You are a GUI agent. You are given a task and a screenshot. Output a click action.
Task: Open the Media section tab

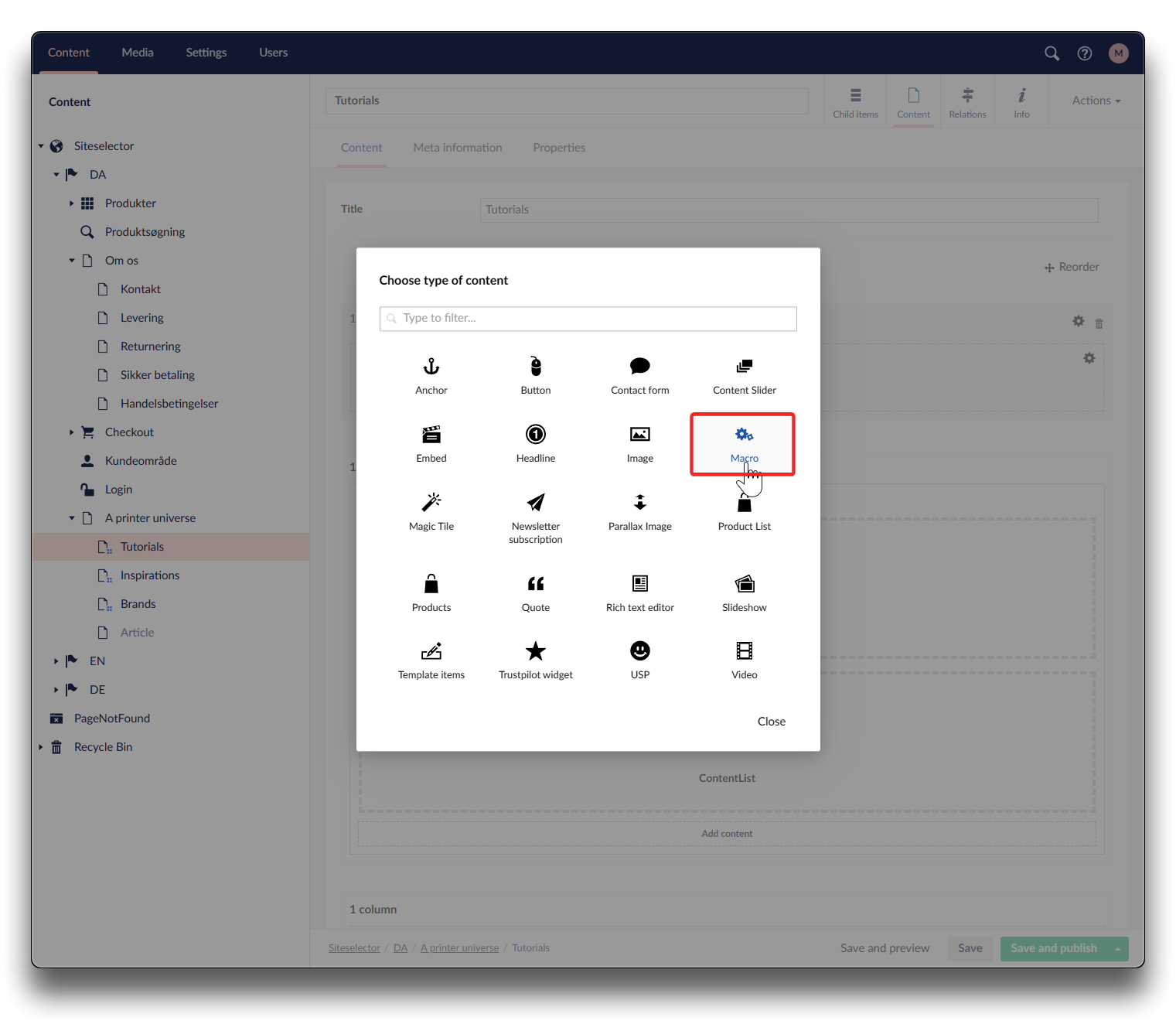click(x=138, y=53)
